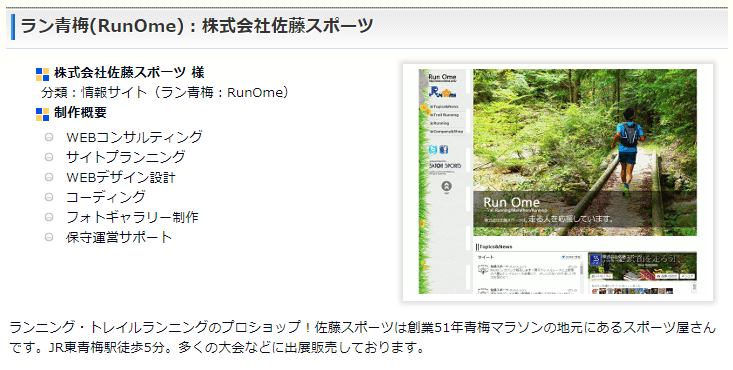The height and width of the screenshot is (370, 733).
Task: Click the list item フォトギャラリー制作
Action: [132, 217]
